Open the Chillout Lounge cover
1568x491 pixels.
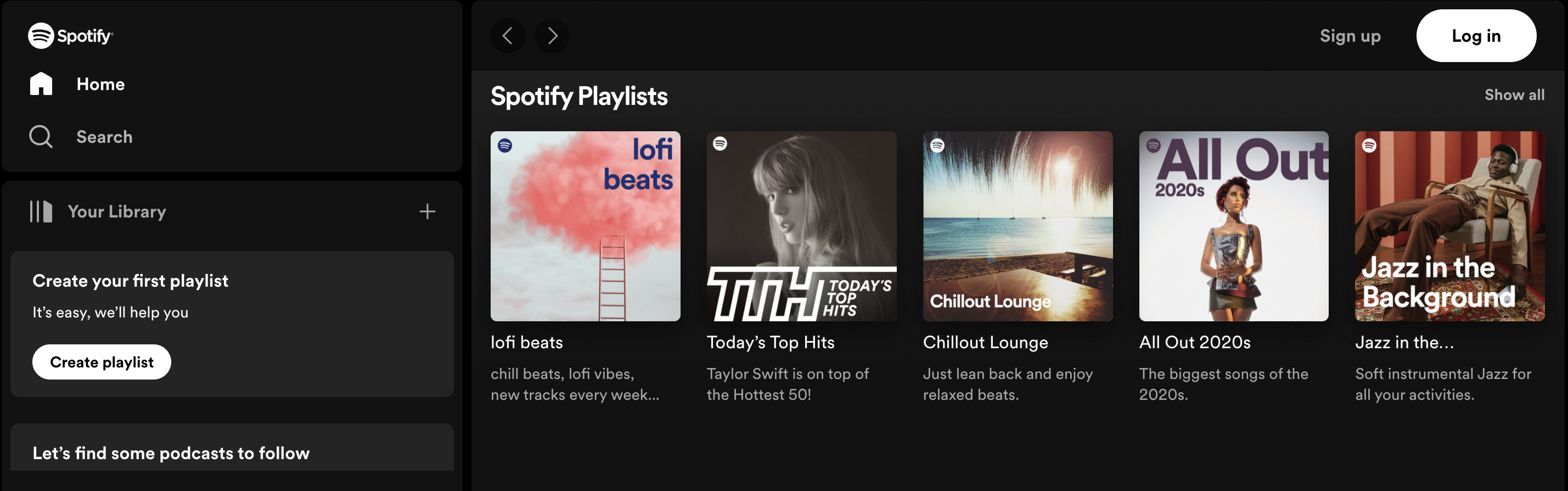1017,226
